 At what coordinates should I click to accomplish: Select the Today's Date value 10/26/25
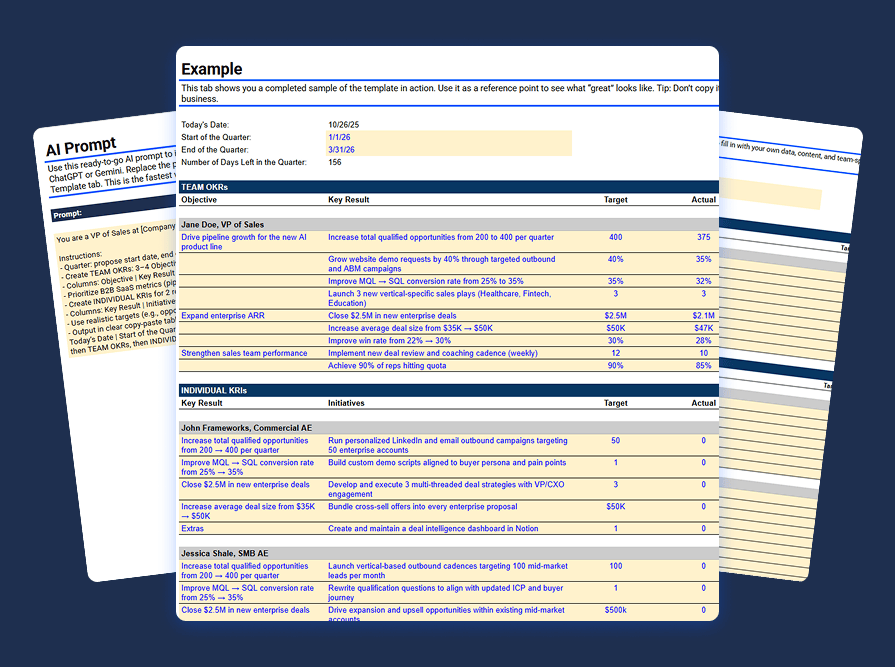[x=344, y=124]
